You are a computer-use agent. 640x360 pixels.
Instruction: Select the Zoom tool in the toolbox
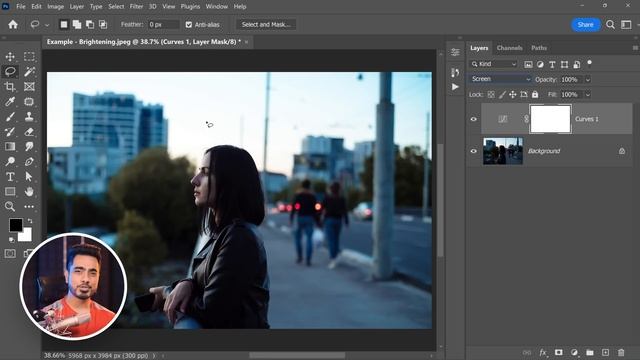click(x=10, y=207)
